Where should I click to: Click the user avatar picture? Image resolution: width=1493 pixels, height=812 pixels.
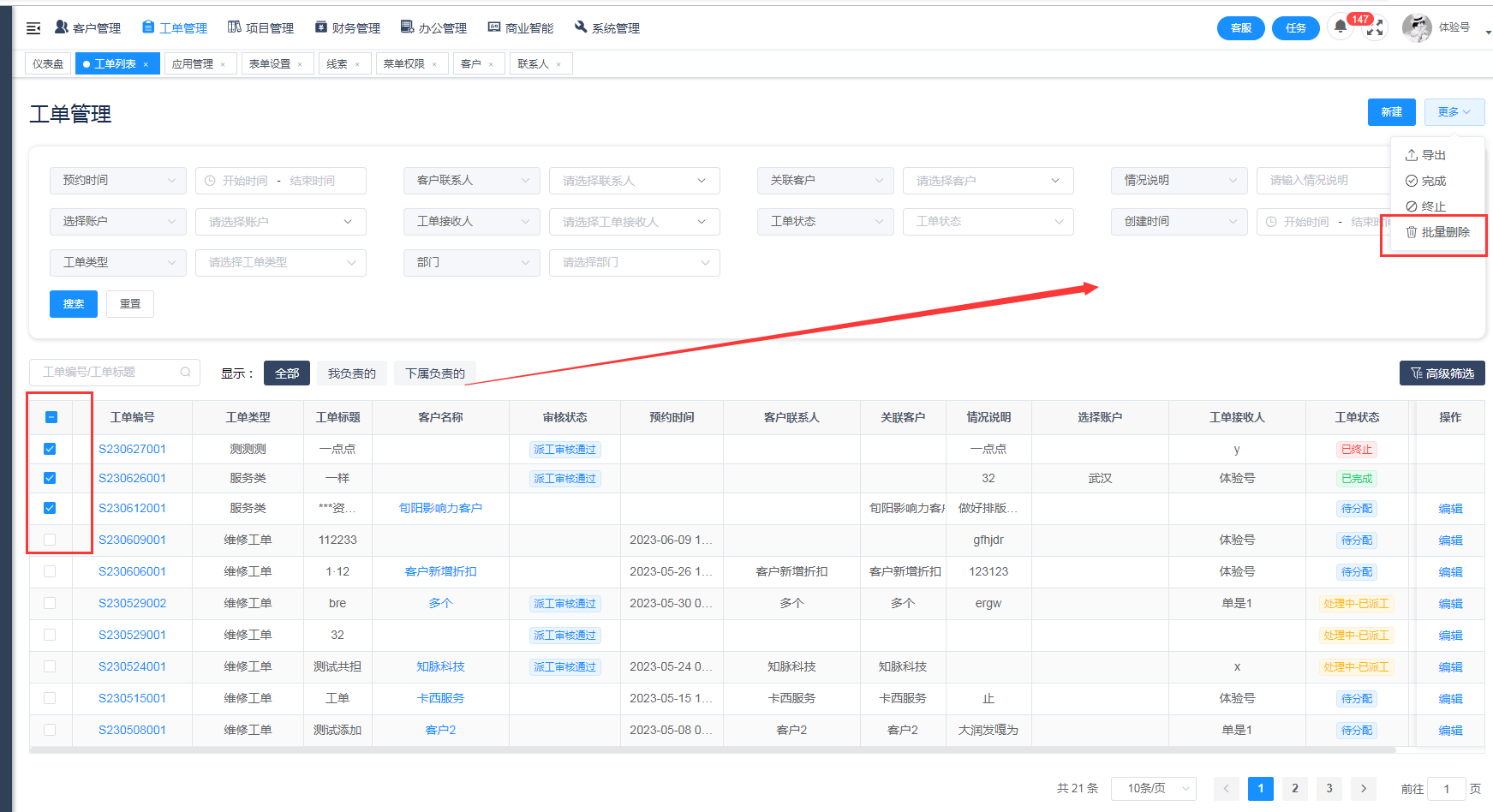(1416, 27)
